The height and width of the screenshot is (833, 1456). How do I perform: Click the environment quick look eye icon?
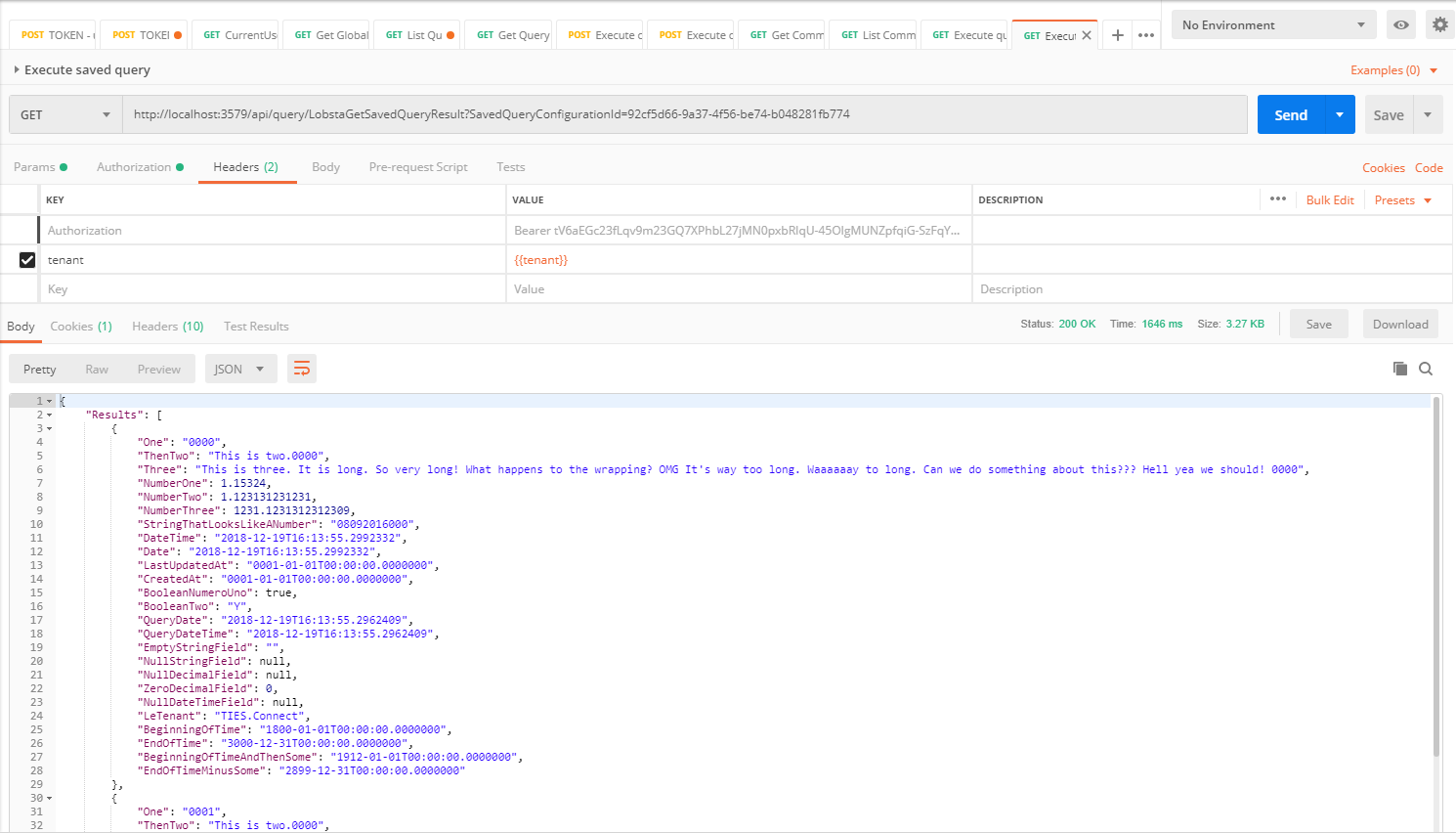point(1401,24)
